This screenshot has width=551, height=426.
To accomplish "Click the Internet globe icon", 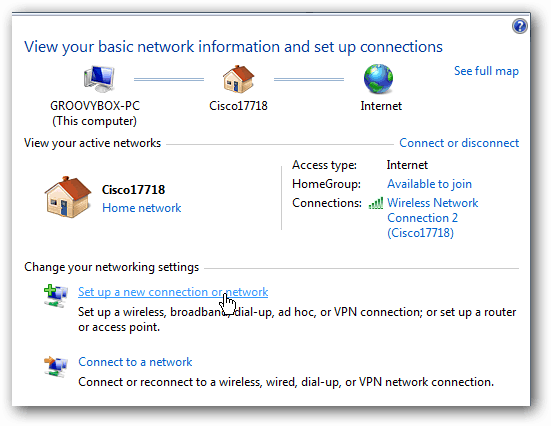I will tap(378, 79).
